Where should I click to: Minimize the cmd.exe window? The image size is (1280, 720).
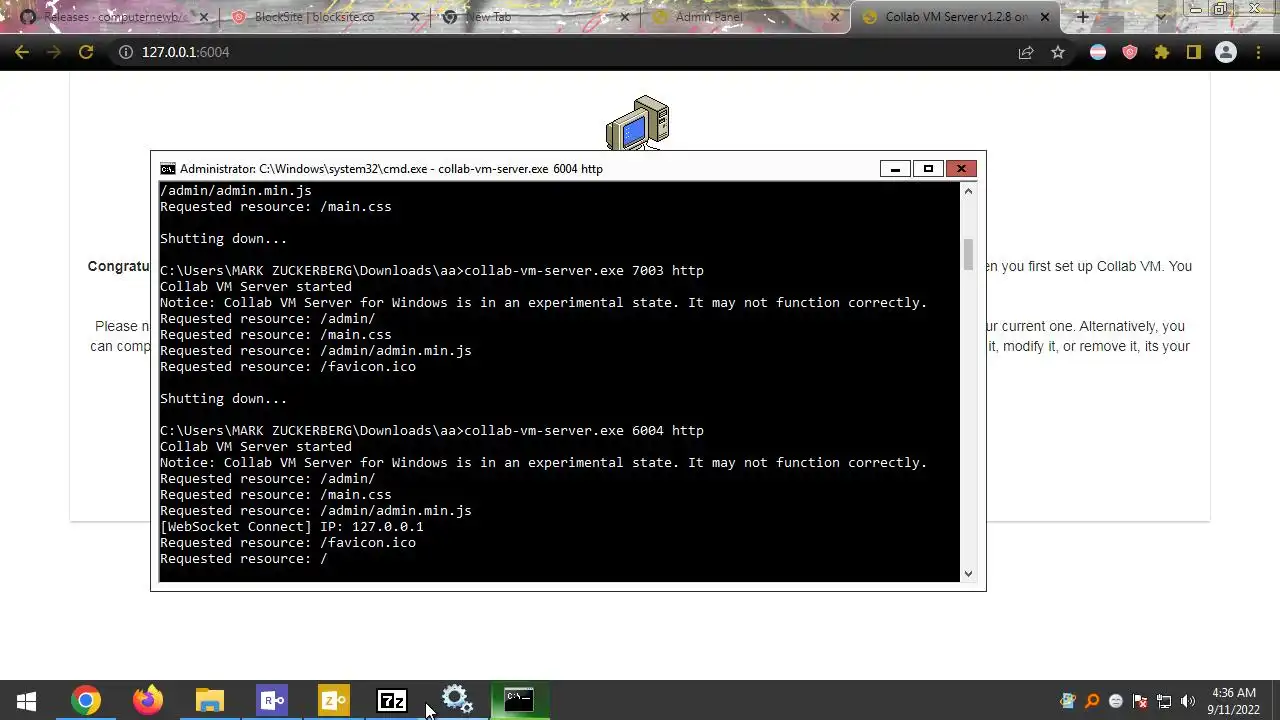point(895,169)
